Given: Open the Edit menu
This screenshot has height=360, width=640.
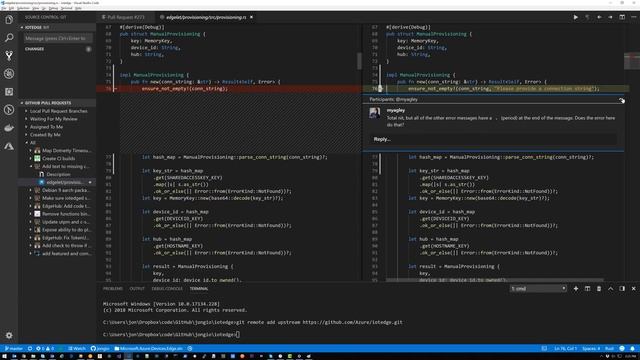Looking at the screenshot, I should 11,8.
